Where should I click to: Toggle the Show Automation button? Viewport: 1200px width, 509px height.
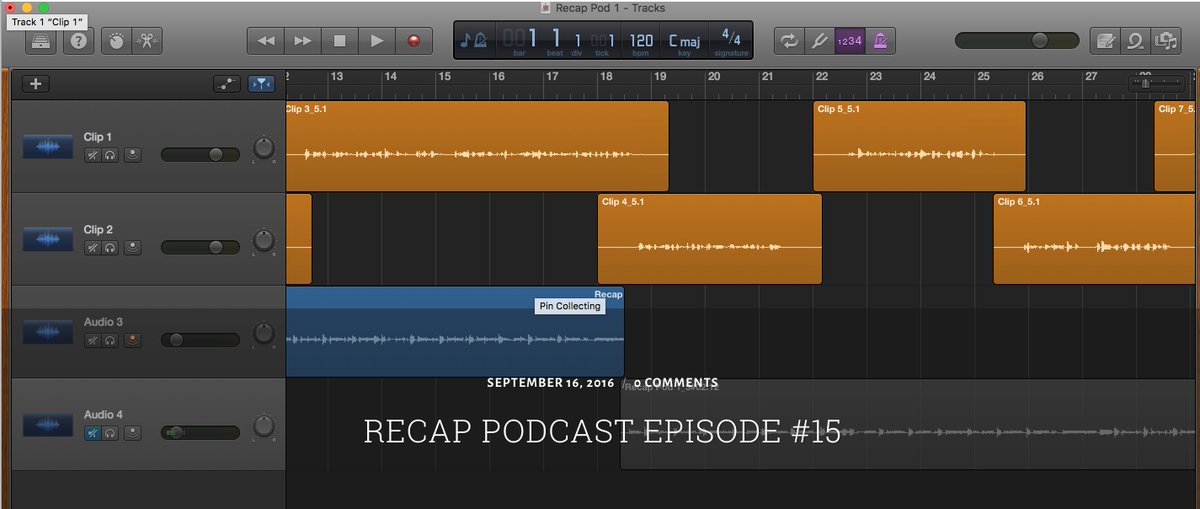point(227,85)
